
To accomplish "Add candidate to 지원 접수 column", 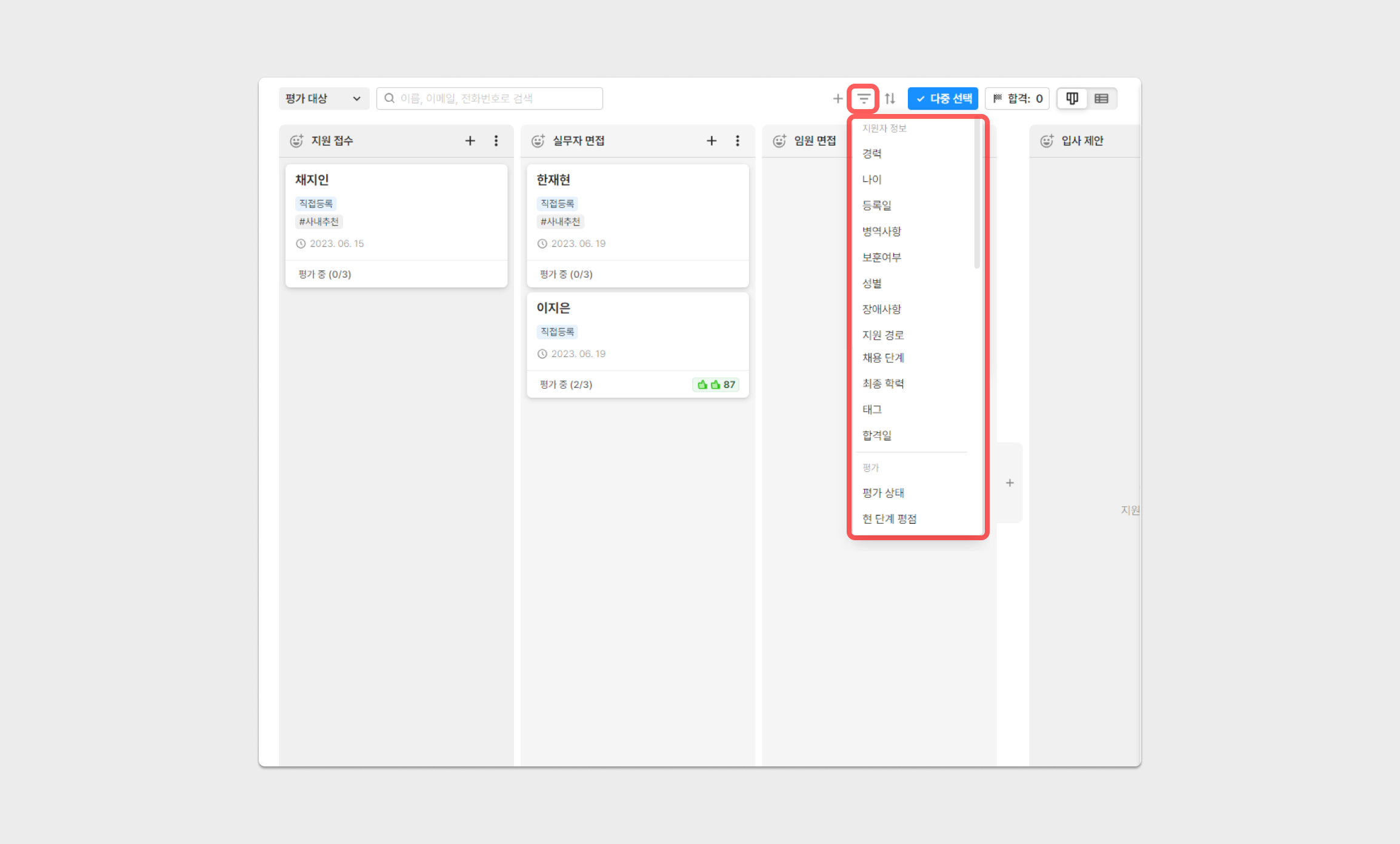I will point(470,141).
